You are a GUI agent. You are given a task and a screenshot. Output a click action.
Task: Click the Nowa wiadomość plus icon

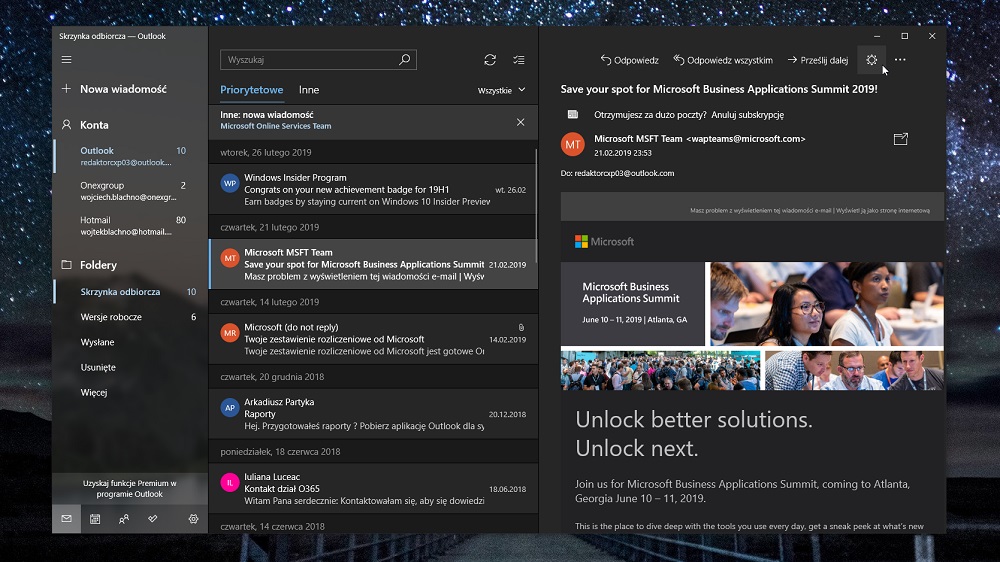[66, 89]
